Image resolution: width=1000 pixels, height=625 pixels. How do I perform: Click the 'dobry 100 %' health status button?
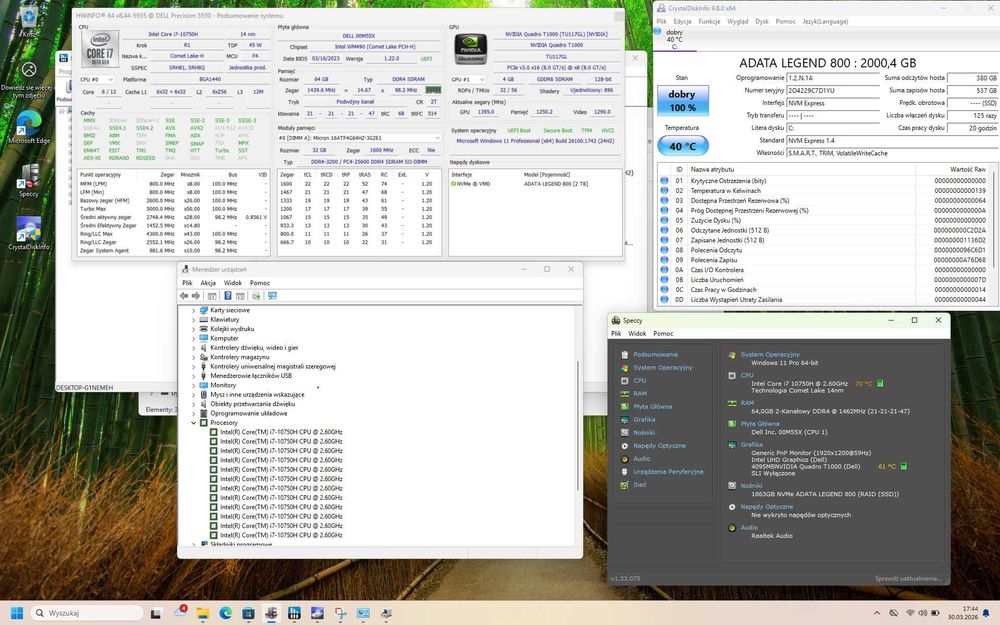pos(682,101)
